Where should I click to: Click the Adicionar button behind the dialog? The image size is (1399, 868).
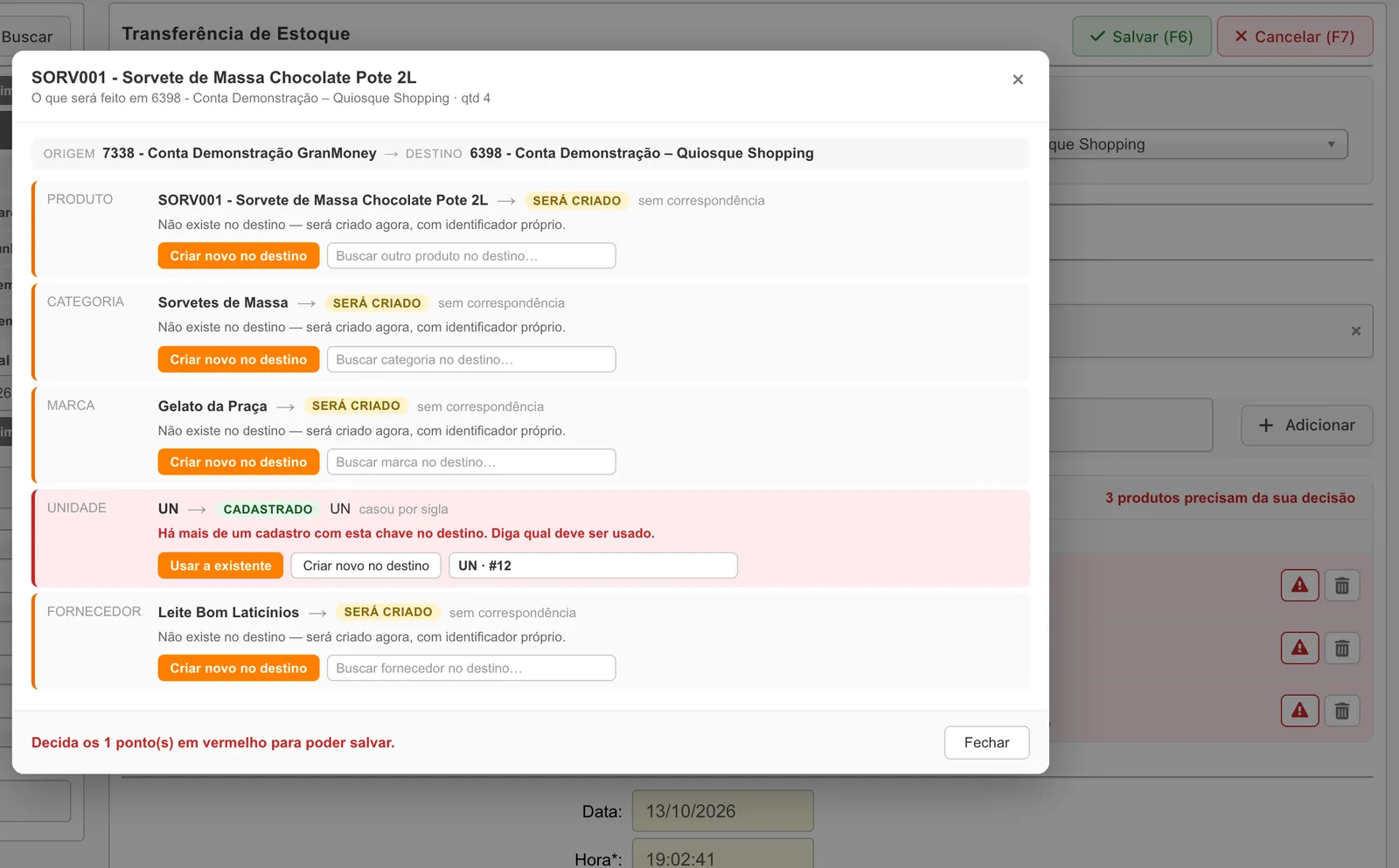coord(1307,426)
